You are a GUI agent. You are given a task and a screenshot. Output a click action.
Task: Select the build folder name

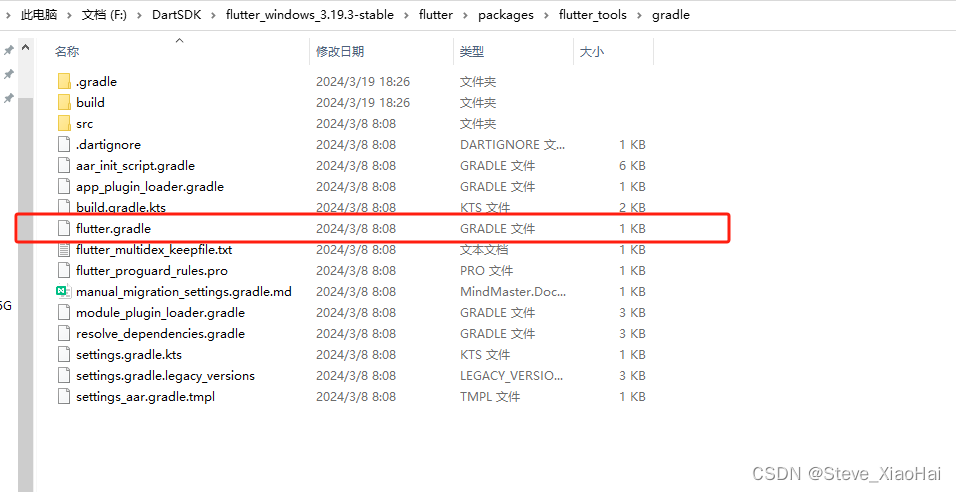[90, 102]
